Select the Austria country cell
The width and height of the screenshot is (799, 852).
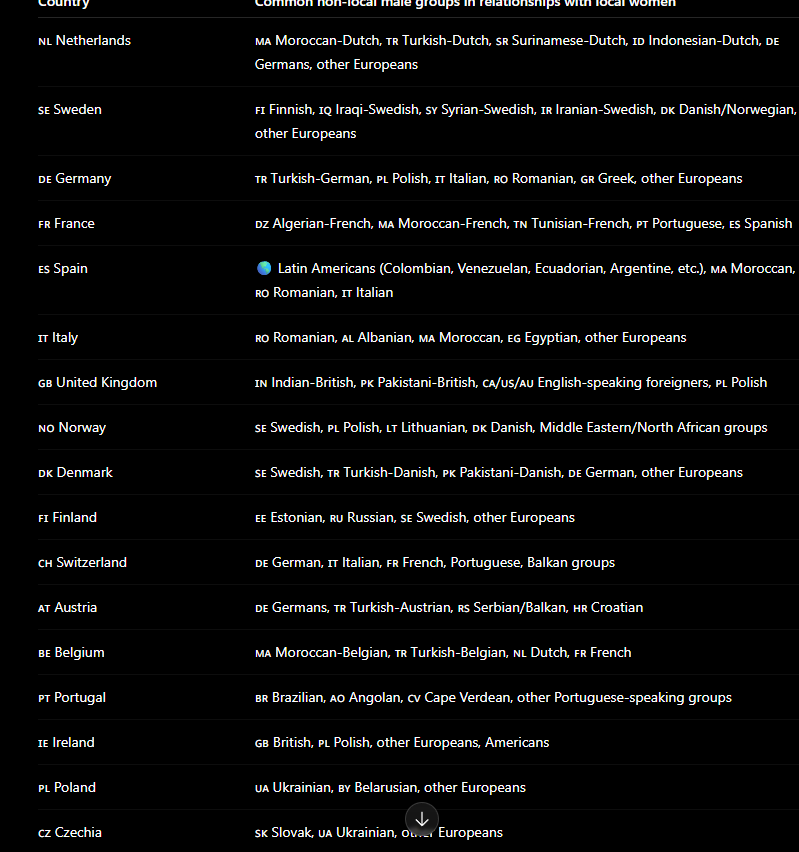click(x=67, y=608)
